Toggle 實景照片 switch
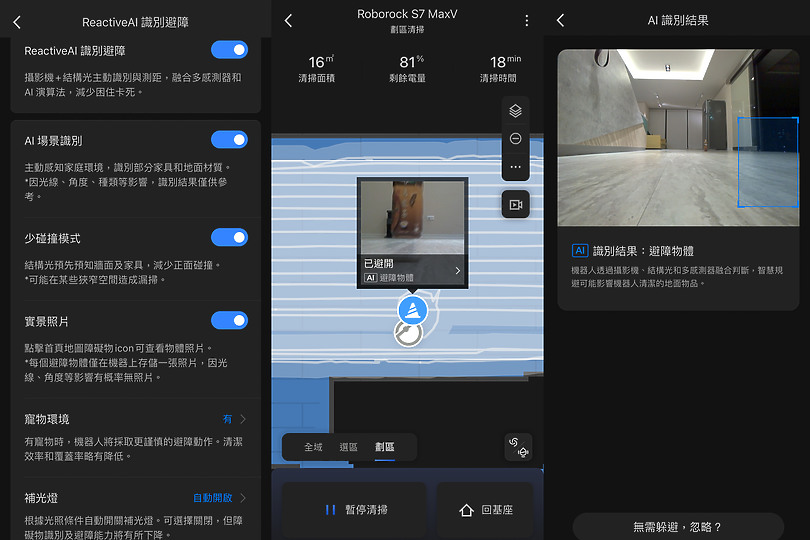 click(229, 320)
